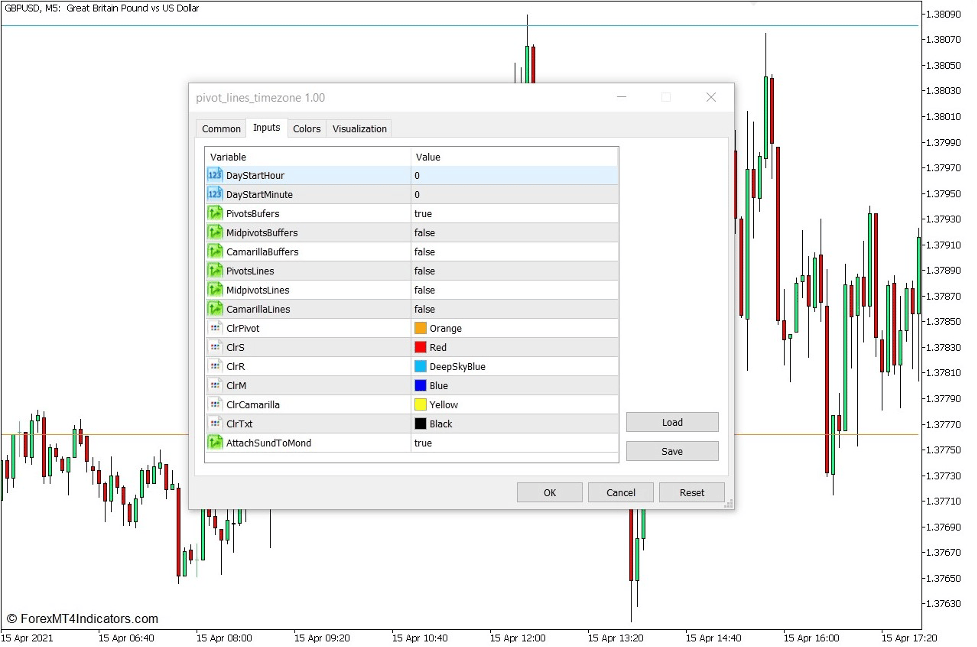Click the Load button
This screenshot has width=977, height=647.
(x=671, y=422)
